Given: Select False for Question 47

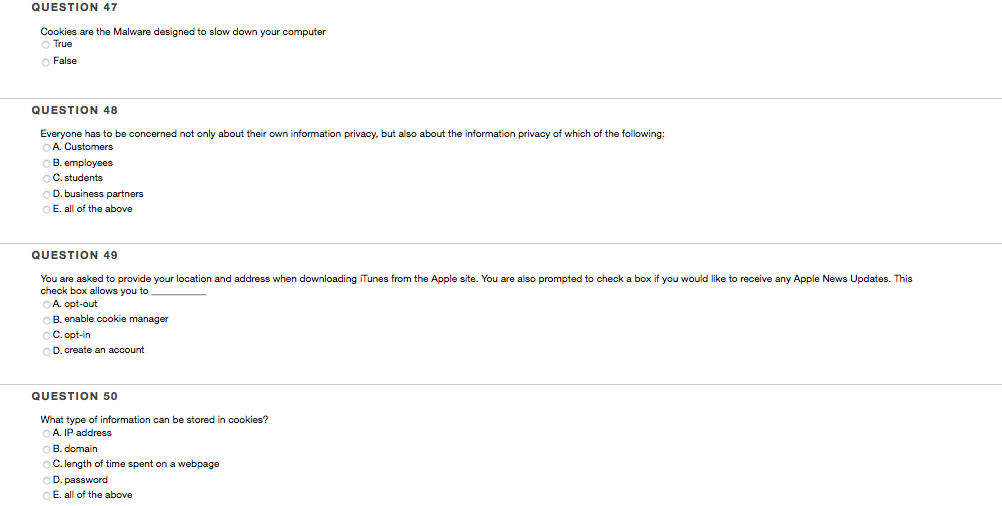Looking at the screenshot, I should point(46,63).
